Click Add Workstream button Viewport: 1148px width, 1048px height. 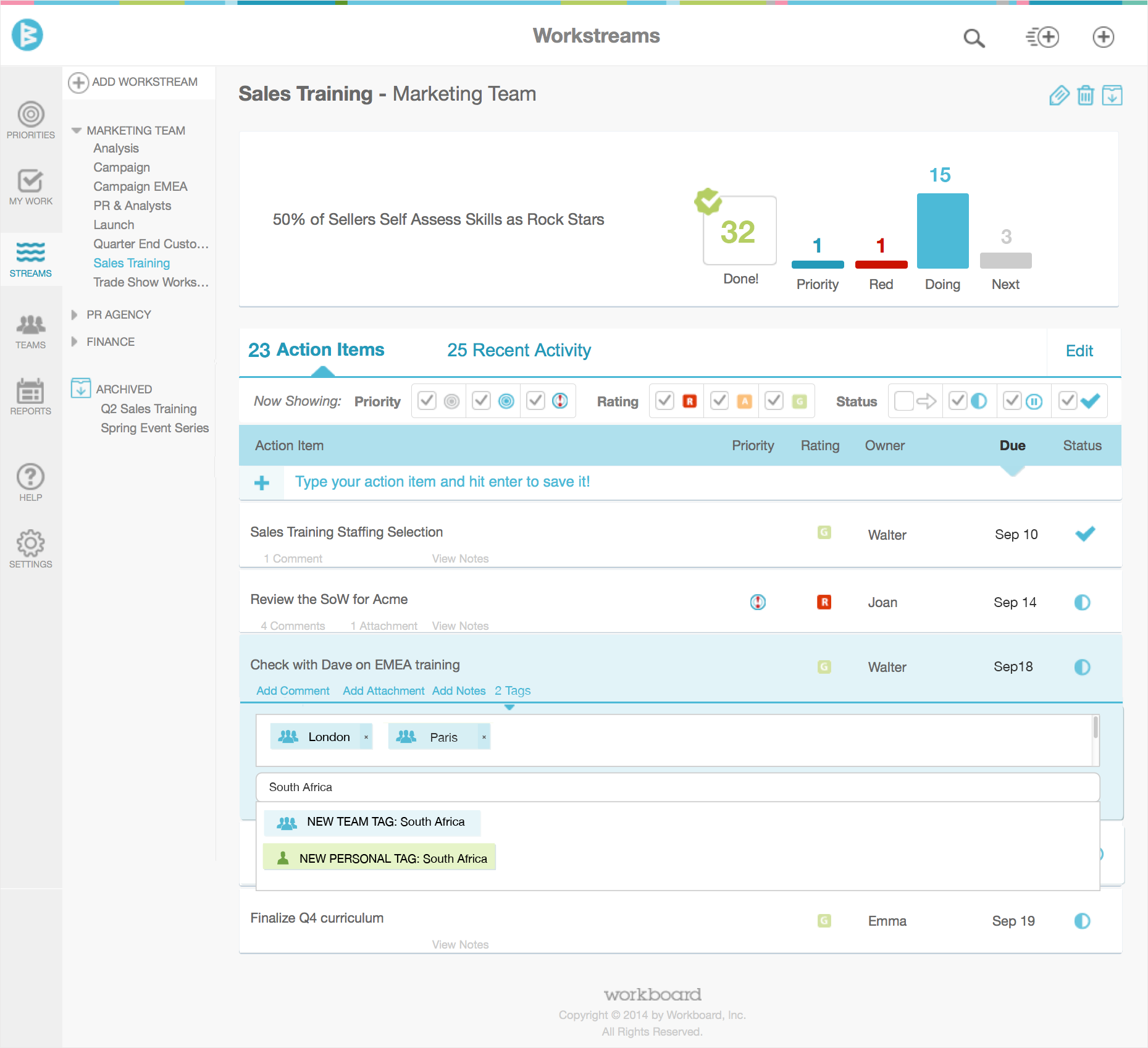click(133, 82)
